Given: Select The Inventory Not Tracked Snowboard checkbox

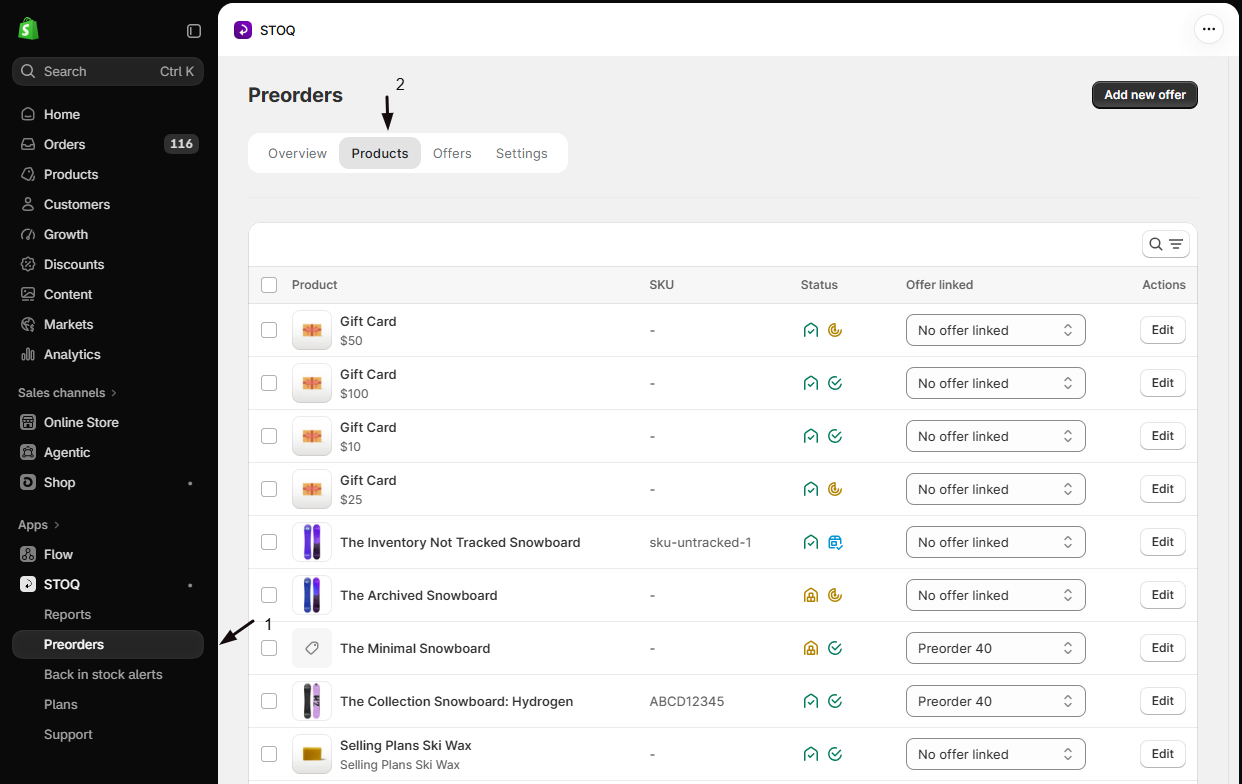Looking at the screenshot, I should click(269, 542).
